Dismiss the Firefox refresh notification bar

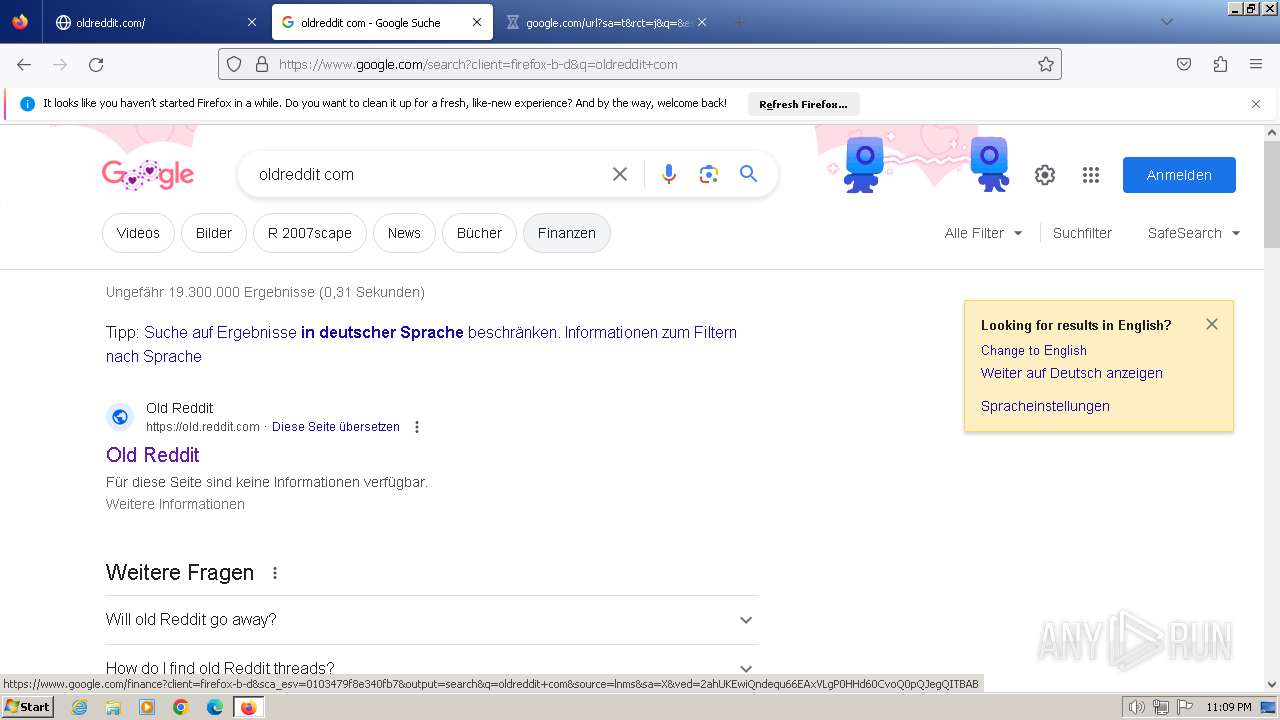[1256, 104]
